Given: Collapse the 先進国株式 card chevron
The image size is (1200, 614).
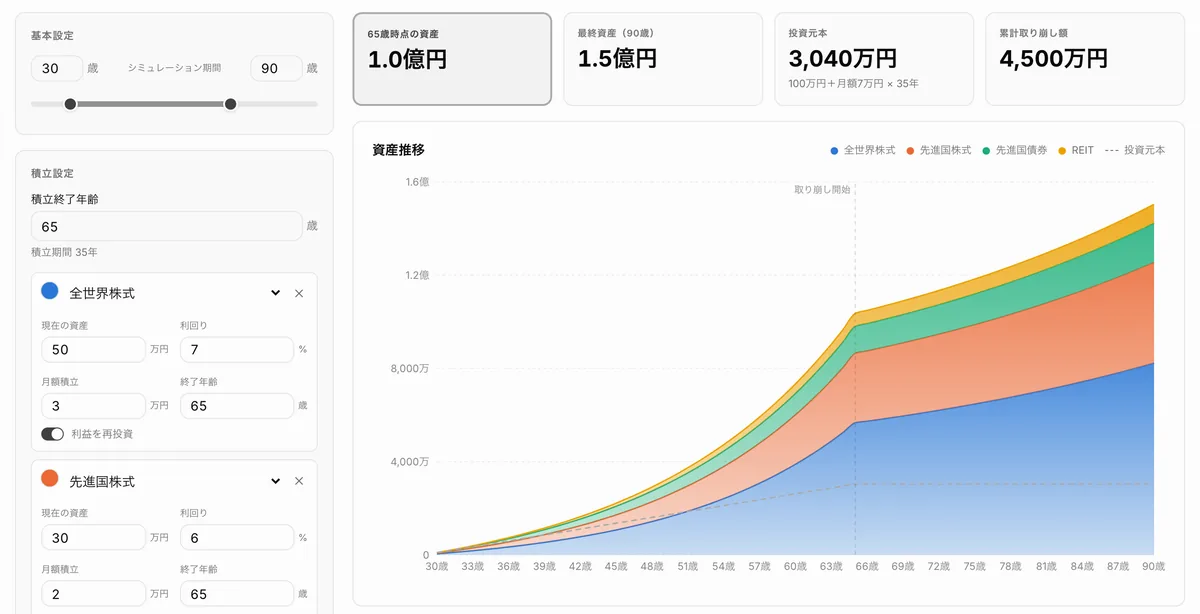Looking at the screenshot, I should coord(276,481).
